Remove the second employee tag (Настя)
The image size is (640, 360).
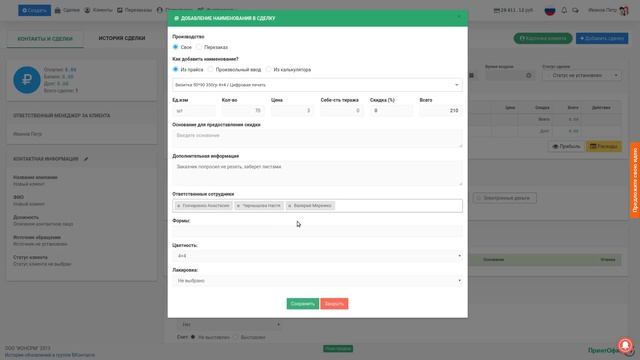pyautogui.click(x=238, y=206)
